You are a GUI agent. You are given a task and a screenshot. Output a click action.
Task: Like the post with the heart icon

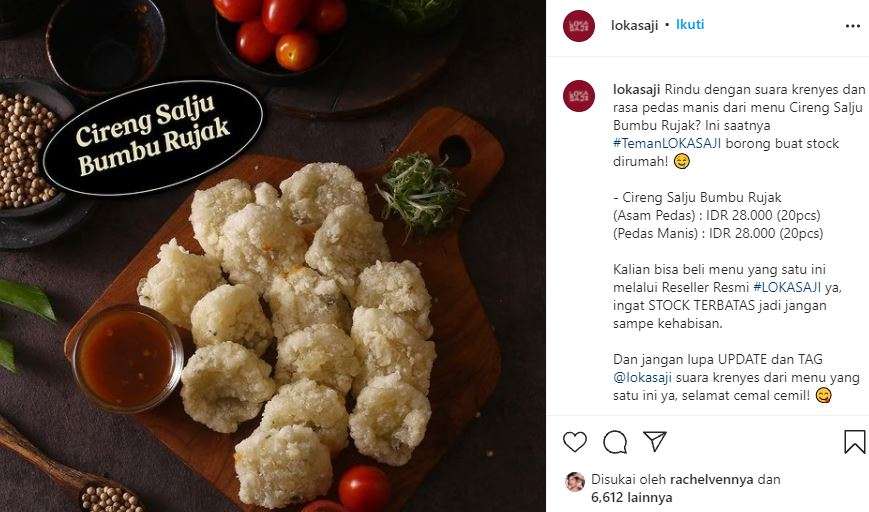(575, 442)
